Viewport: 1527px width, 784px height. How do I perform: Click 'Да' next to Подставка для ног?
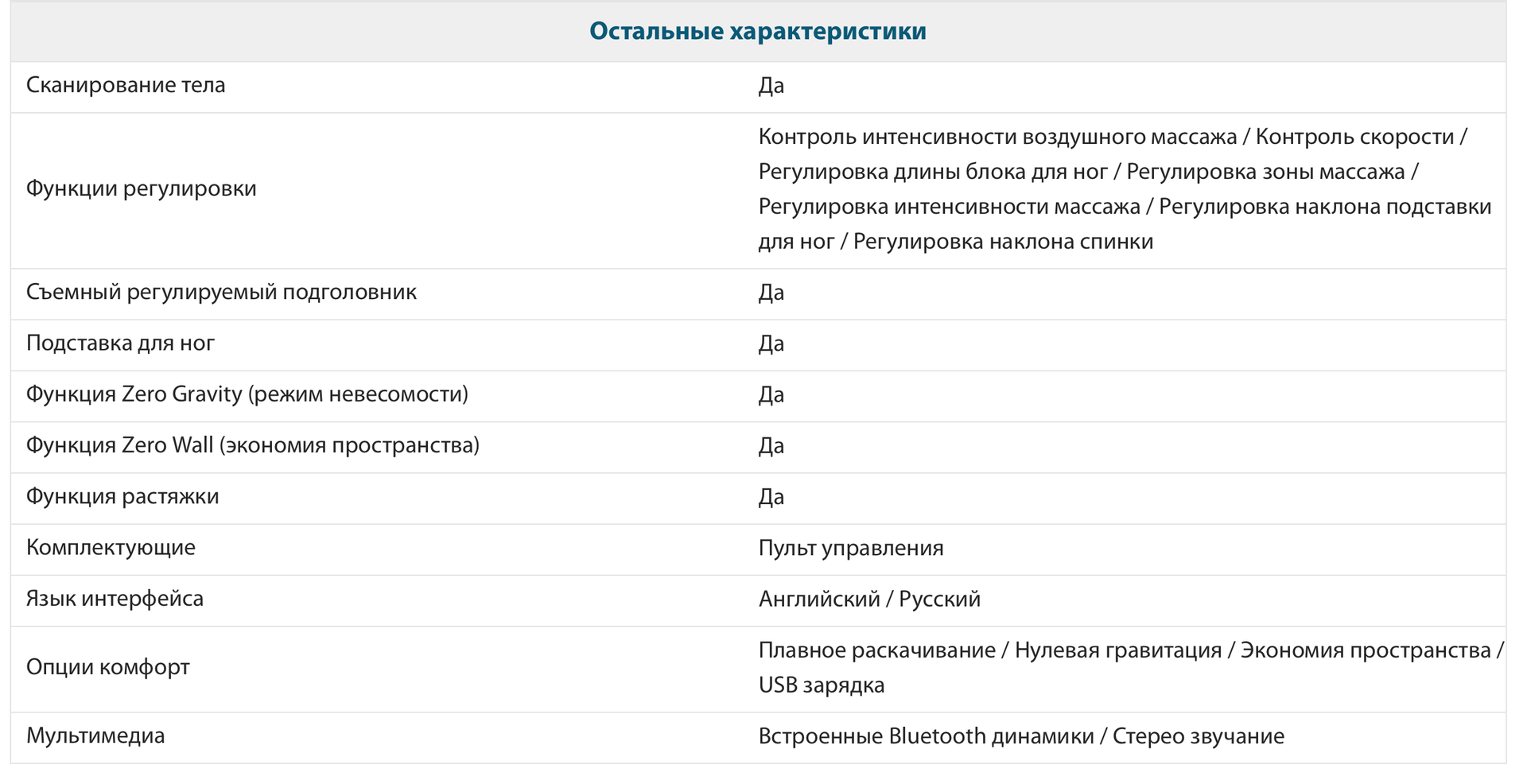coord(771,343)
